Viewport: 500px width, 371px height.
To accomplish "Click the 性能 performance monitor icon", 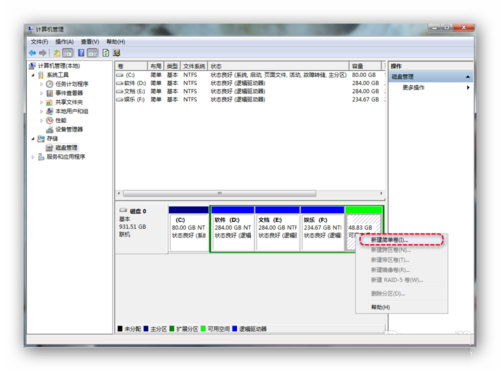I will [50, 120].
